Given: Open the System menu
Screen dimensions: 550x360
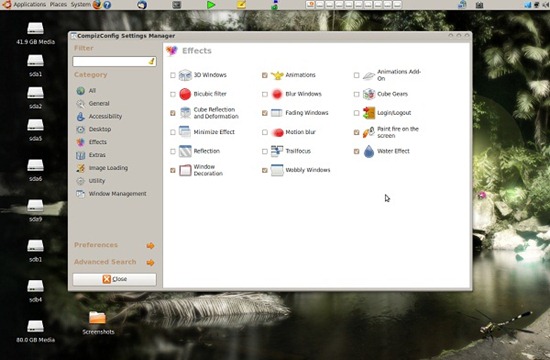Looking at the screenshot, I should (x=81, y=5).
